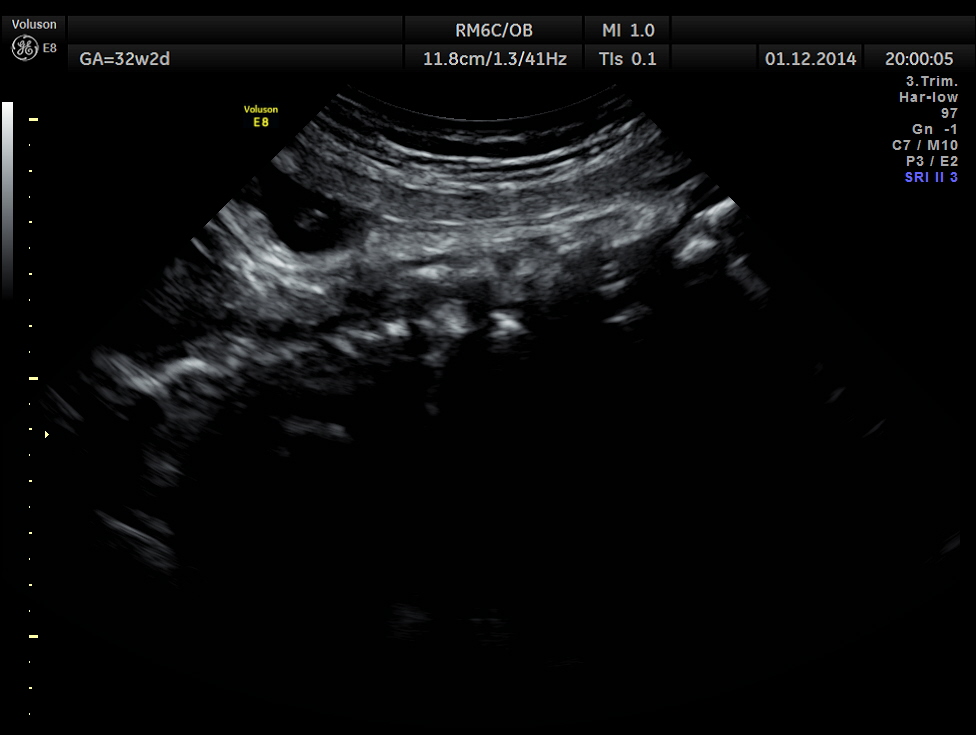Click the time 20:00:05 display
976x735 pixels.
[919, 59]
